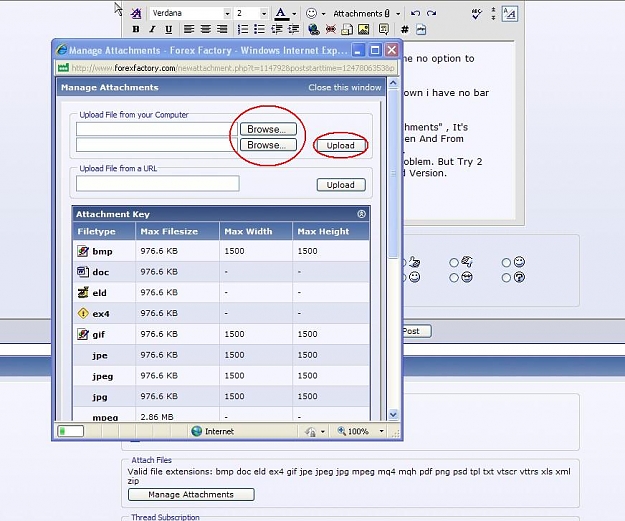
Task: Center align text in the editor
Action: [x=206, y=29]
